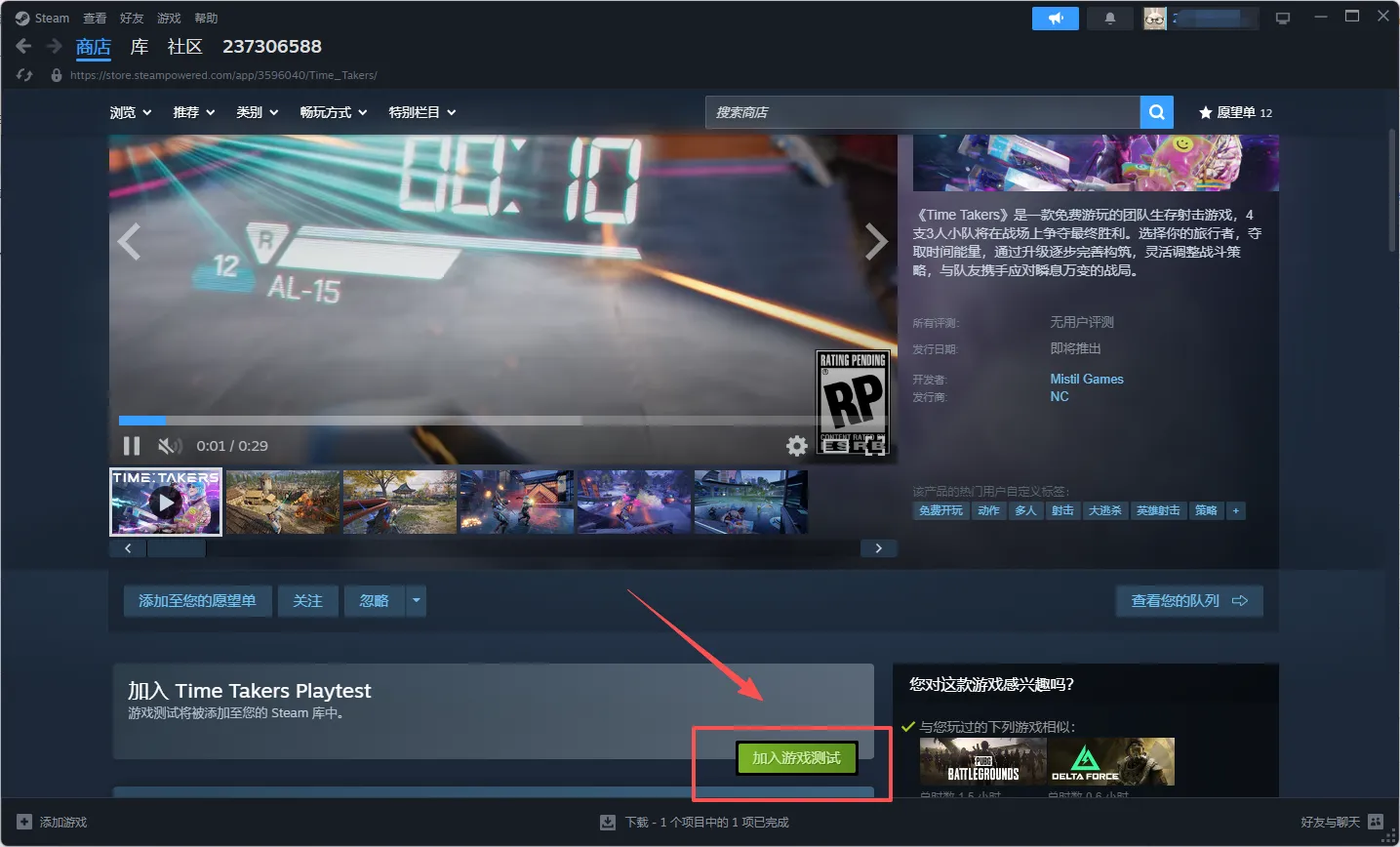The image size is (1400, 847).
Task: Open the 帮助 menu
Action: point(206,18)
